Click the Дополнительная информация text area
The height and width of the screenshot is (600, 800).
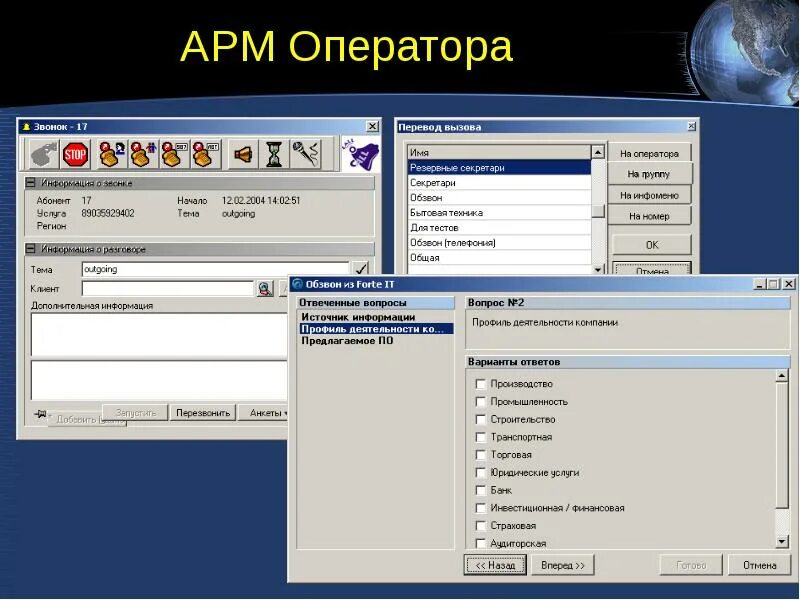(160, 335)
